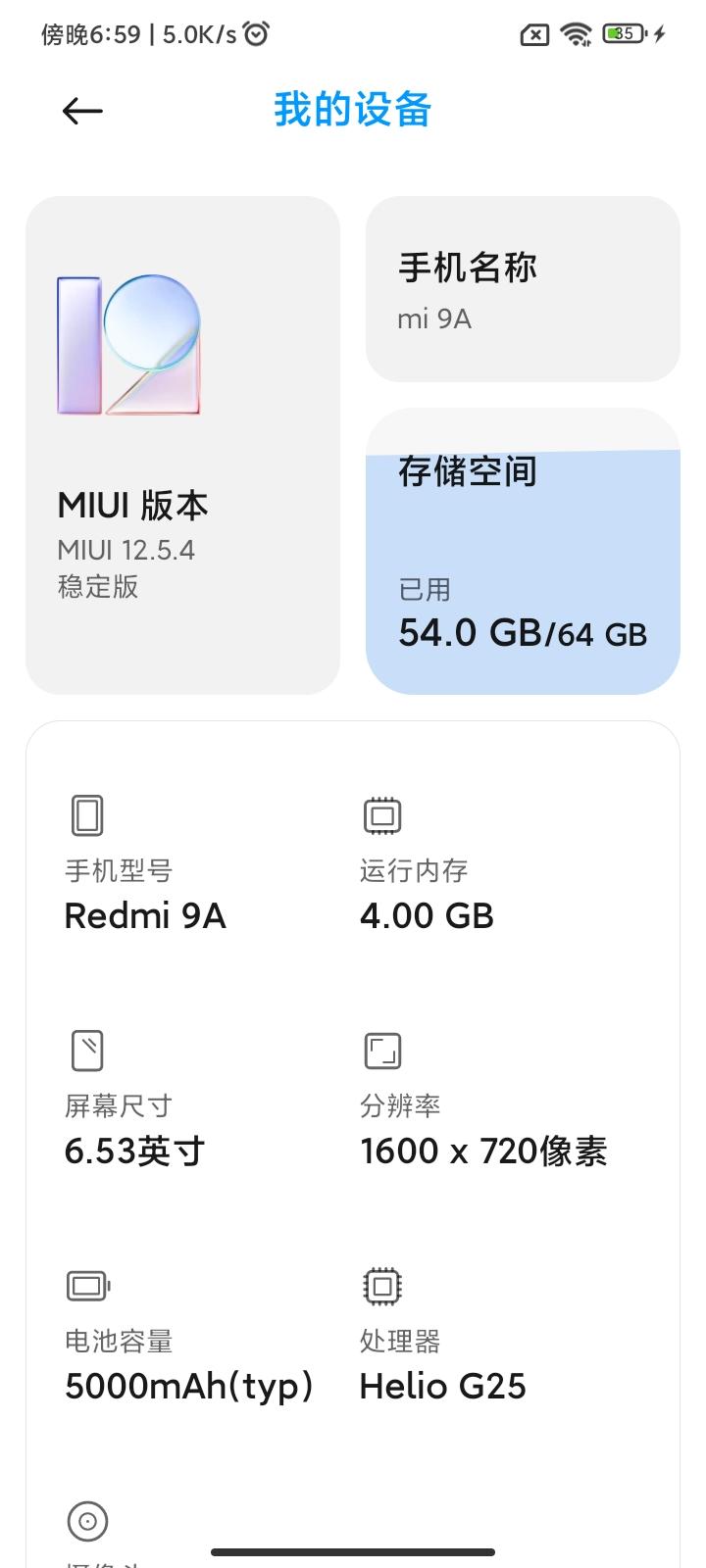Tap the Wi-Fi status icon

pyautogui.click(x=576, y=34)
